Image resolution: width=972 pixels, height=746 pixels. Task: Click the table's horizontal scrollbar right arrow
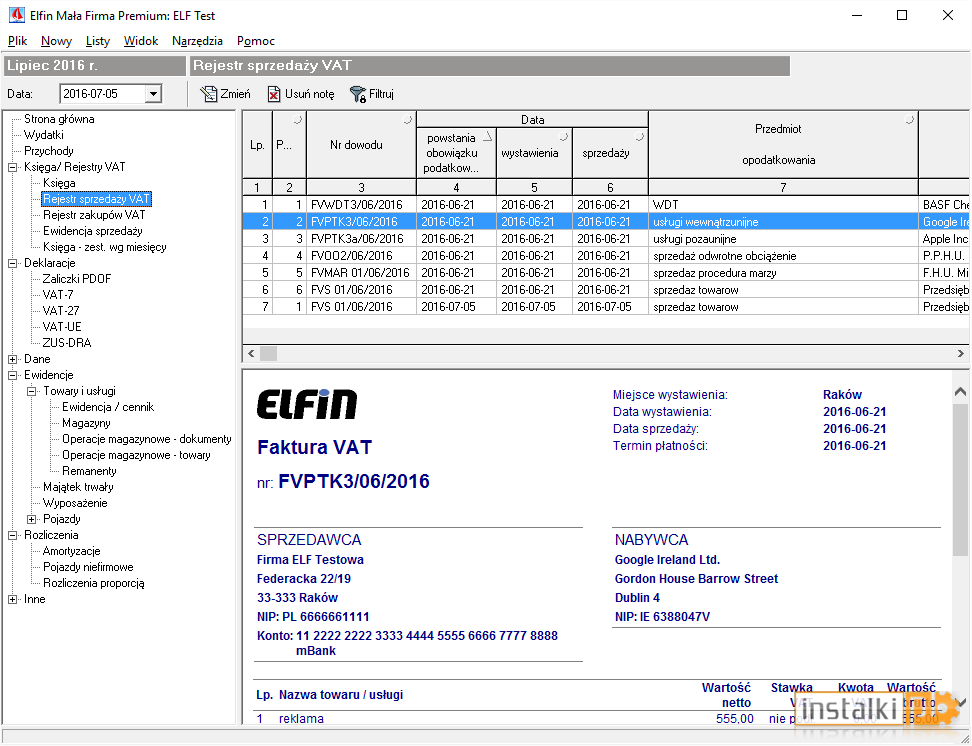pos(960,353)
